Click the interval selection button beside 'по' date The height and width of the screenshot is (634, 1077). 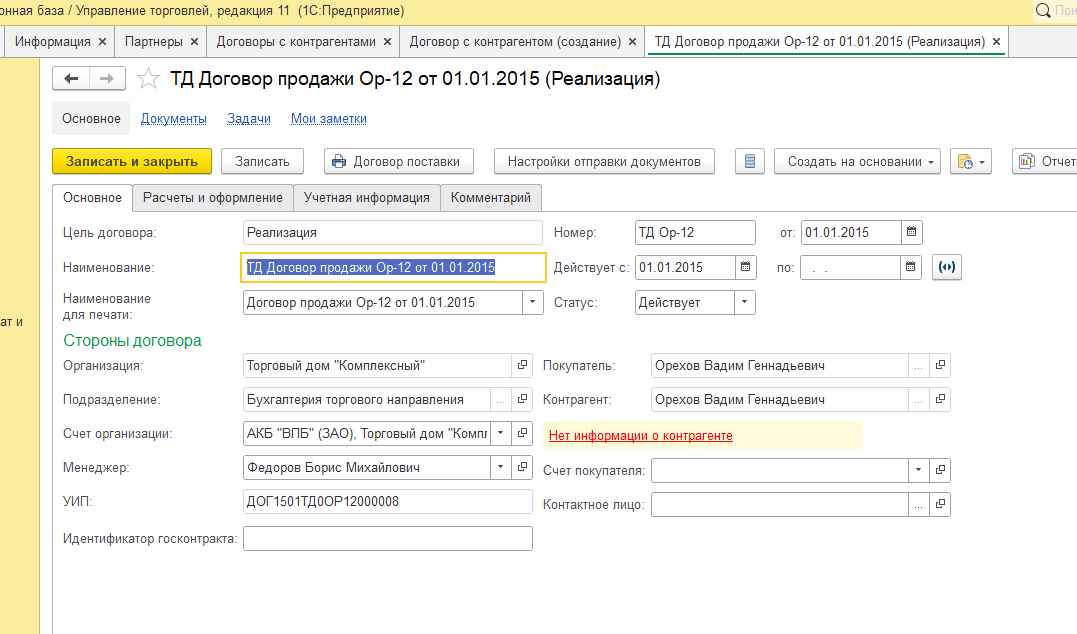(946, 268)
